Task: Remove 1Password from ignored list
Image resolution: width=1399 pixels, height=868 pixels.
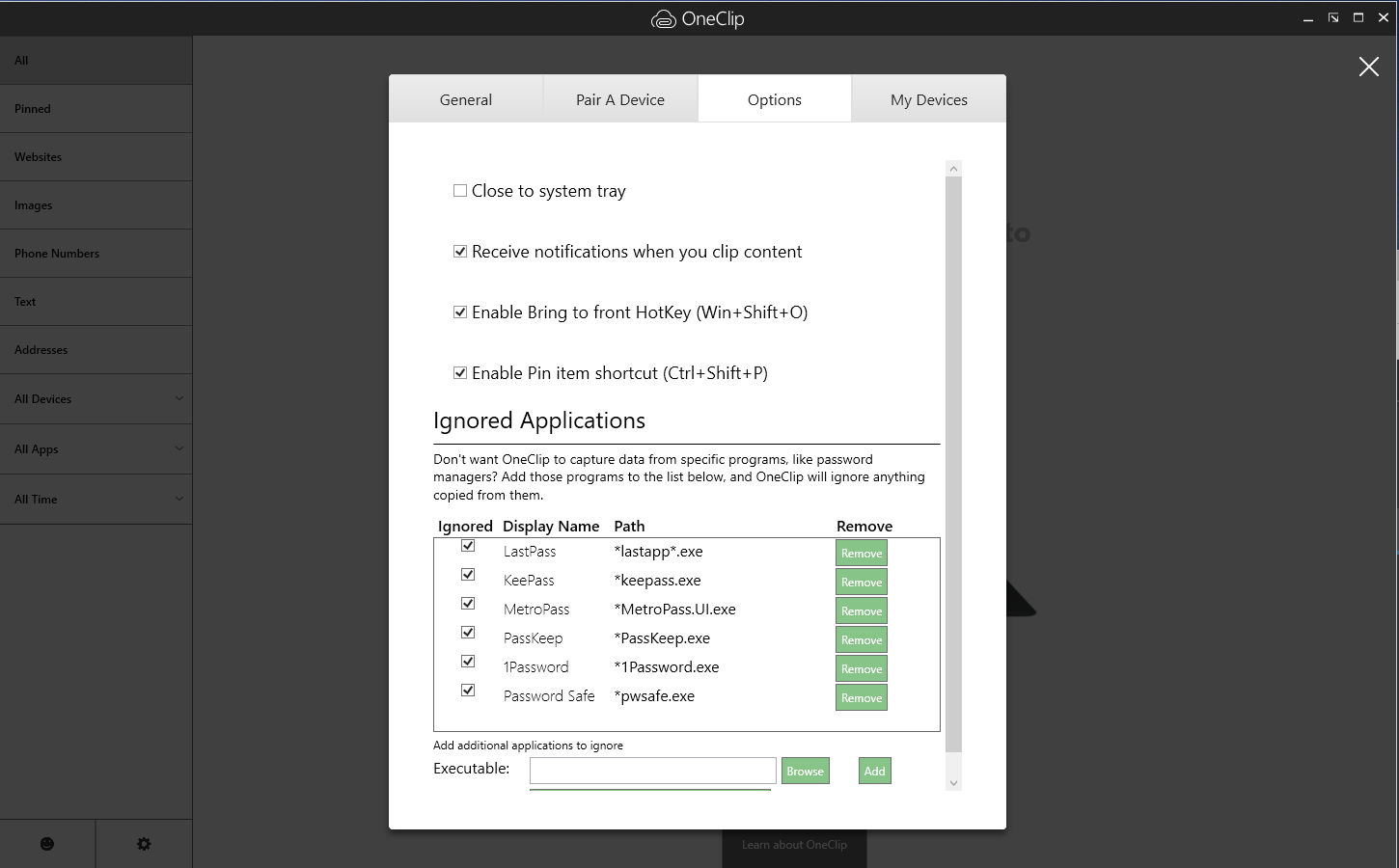Action: click(862, 668)
